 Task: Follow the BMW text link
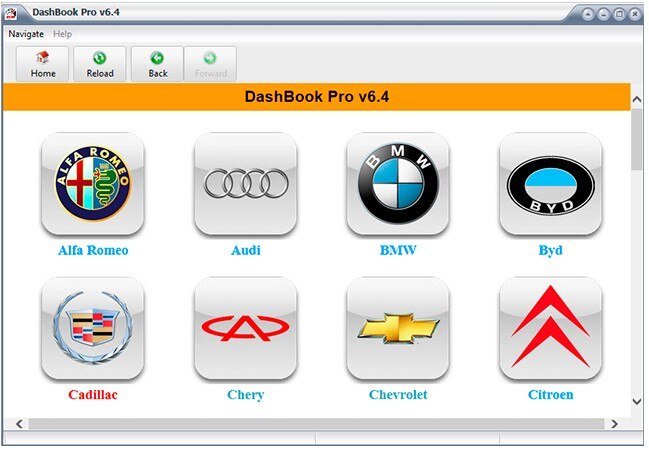398,250
